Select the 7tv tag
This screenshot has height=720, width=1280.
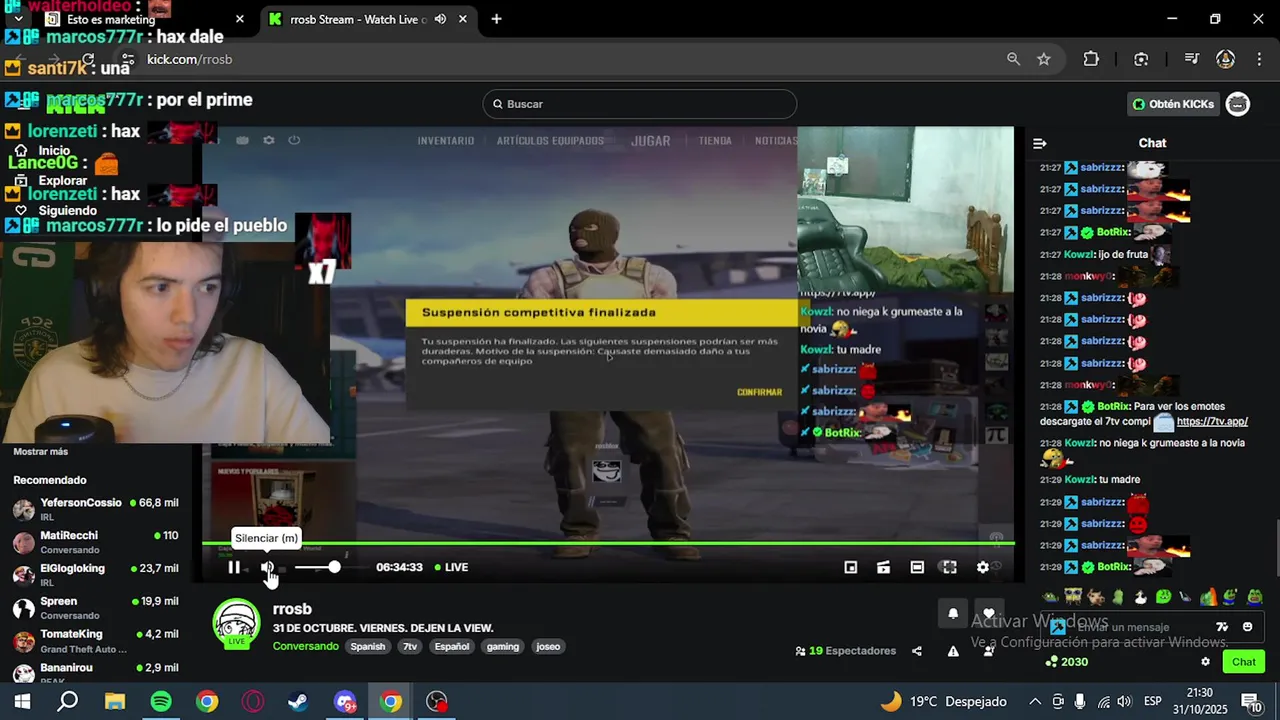pos(410,646)
